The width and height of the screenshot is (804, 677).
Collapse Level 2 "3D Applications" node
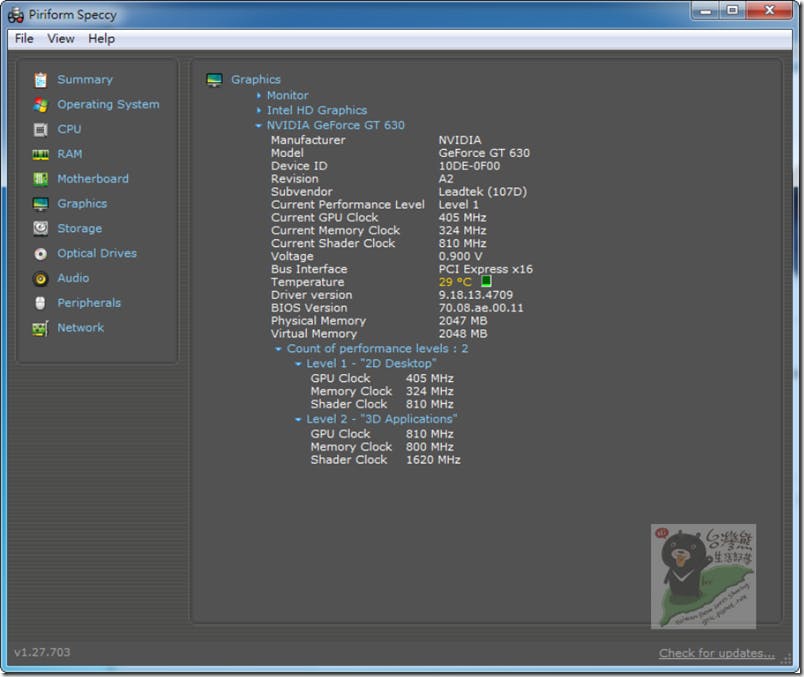(x=298, y=420)
